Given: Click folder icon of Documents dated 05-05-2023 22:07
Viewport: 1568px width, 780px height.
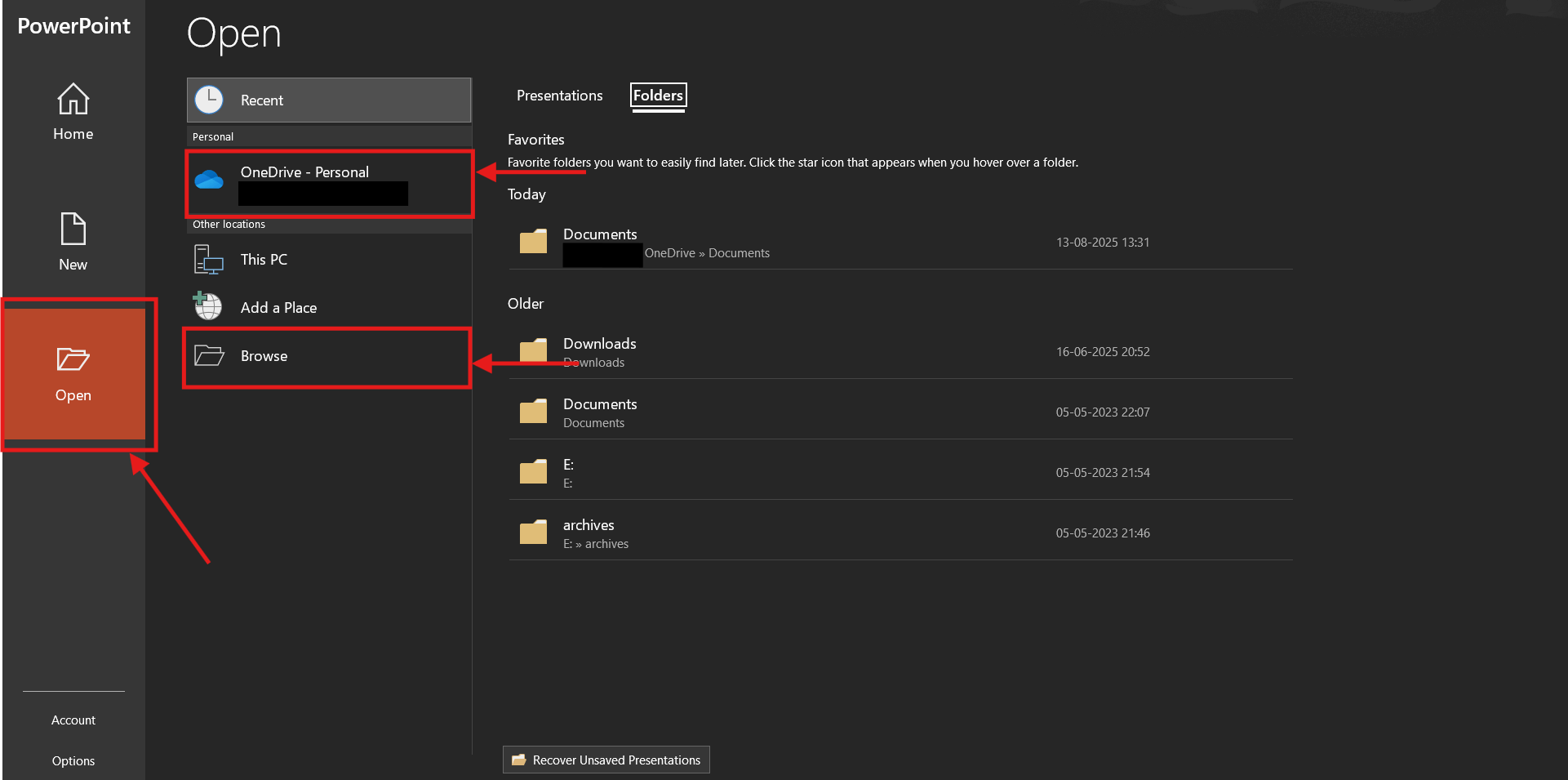Looking at the screenshot, I should (x=533, y=411).
